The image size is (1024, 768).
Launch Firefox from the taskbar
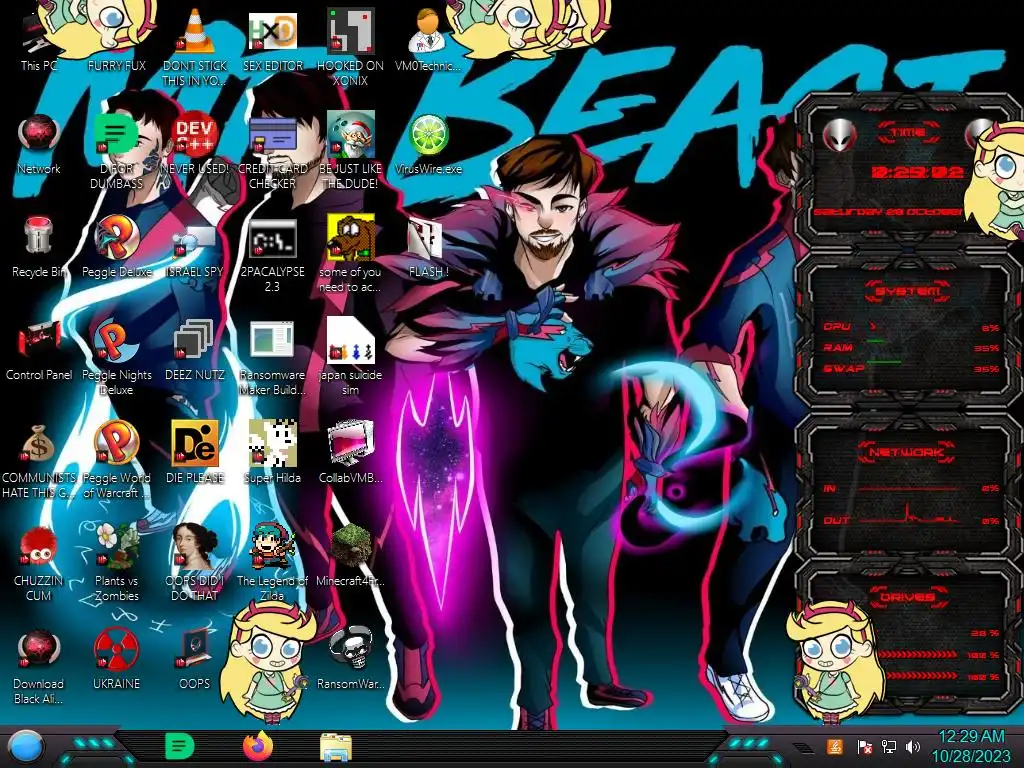(258, 746)
